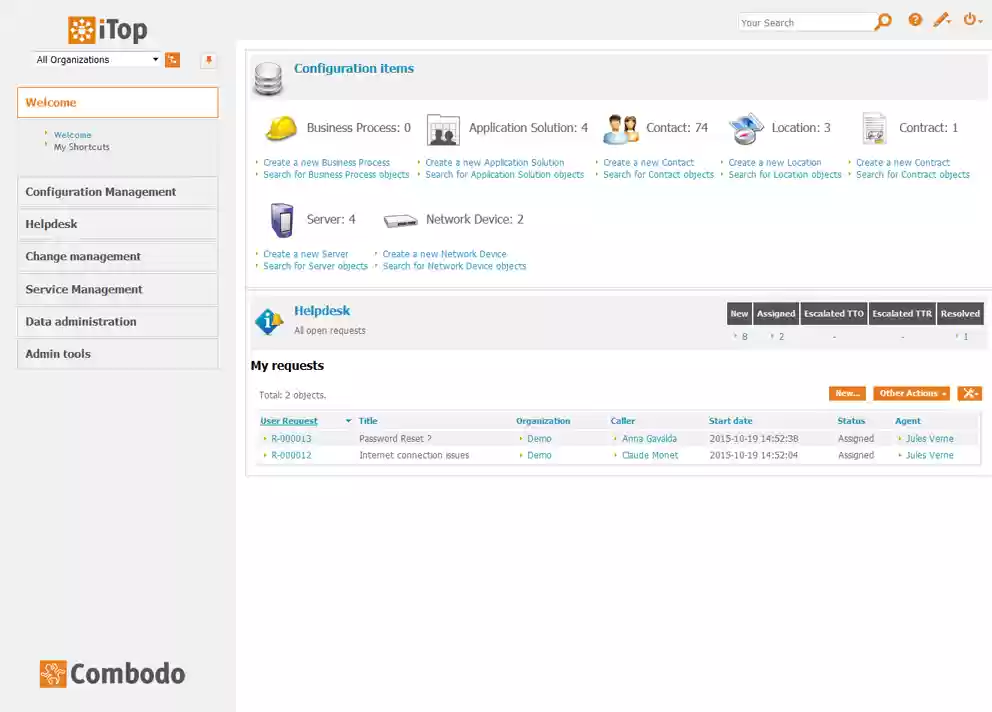This screenshot has height=712, width=992.
Task: Click the New... button
Action: coord(847,393)
